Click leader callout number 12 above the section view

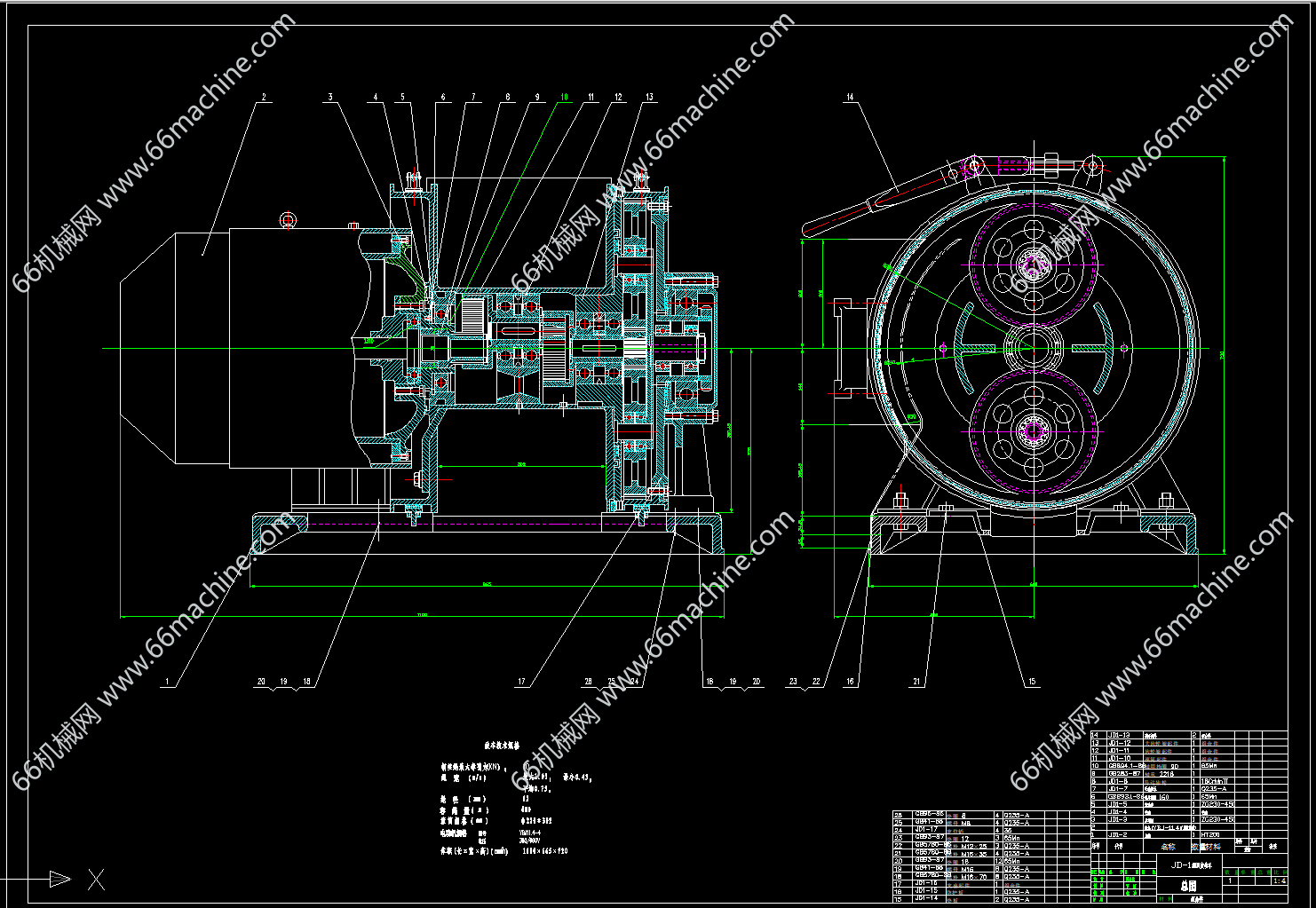pyautogui.click(x=618, y=97)
